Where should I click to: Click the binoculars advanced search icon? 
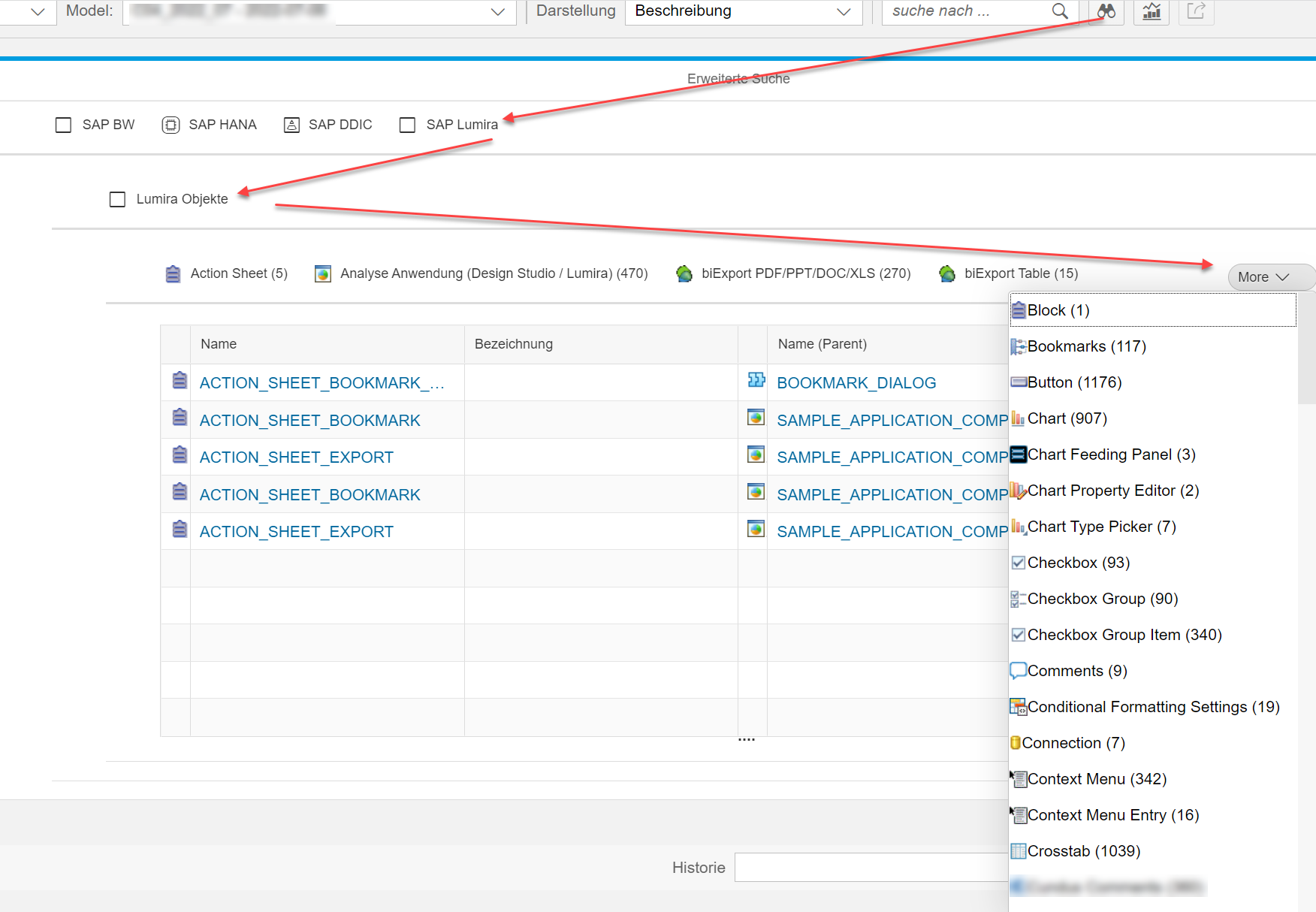1106,11
